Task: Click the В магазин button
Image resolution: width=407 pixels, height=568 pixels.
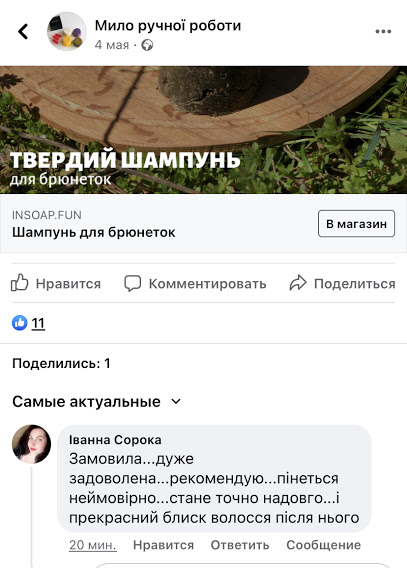Action: click(356, 224)
